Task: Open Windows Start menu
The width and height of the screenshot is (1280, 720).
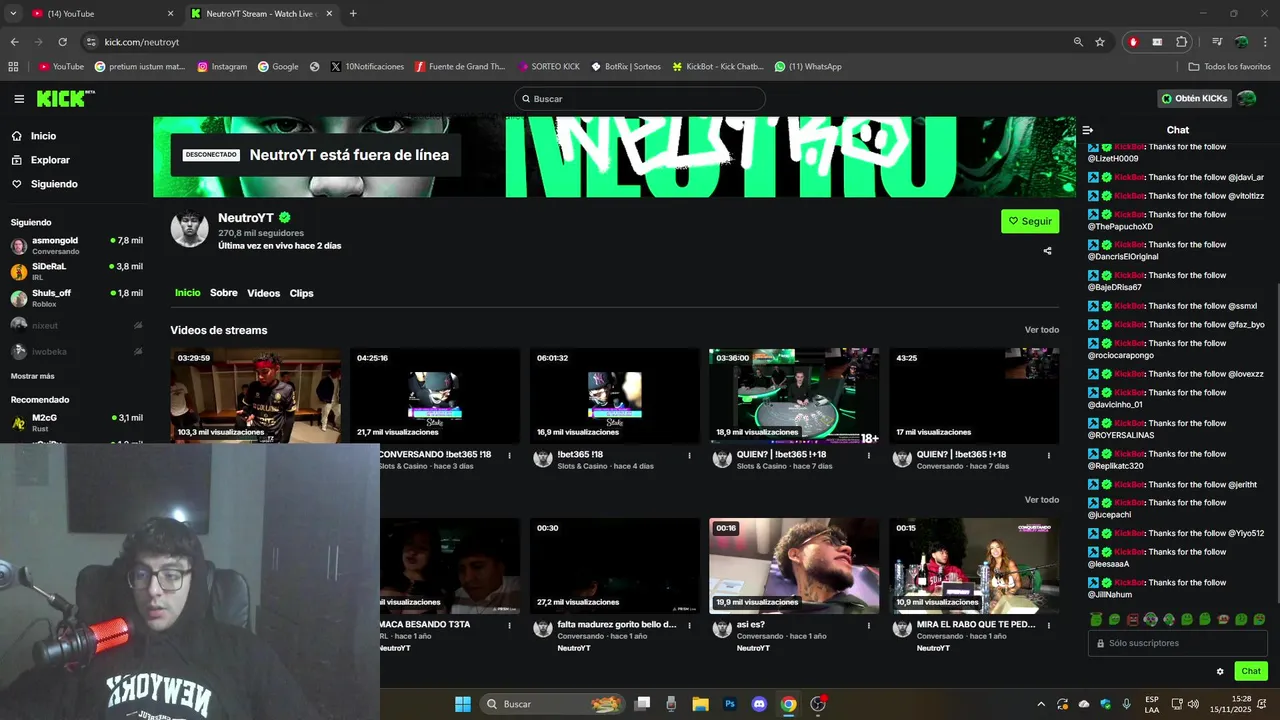Action: [463, 704]
